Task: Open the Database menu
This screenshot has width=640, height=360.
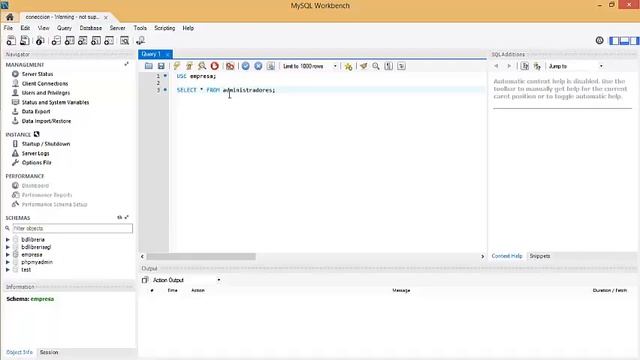Action: (91, 28)
